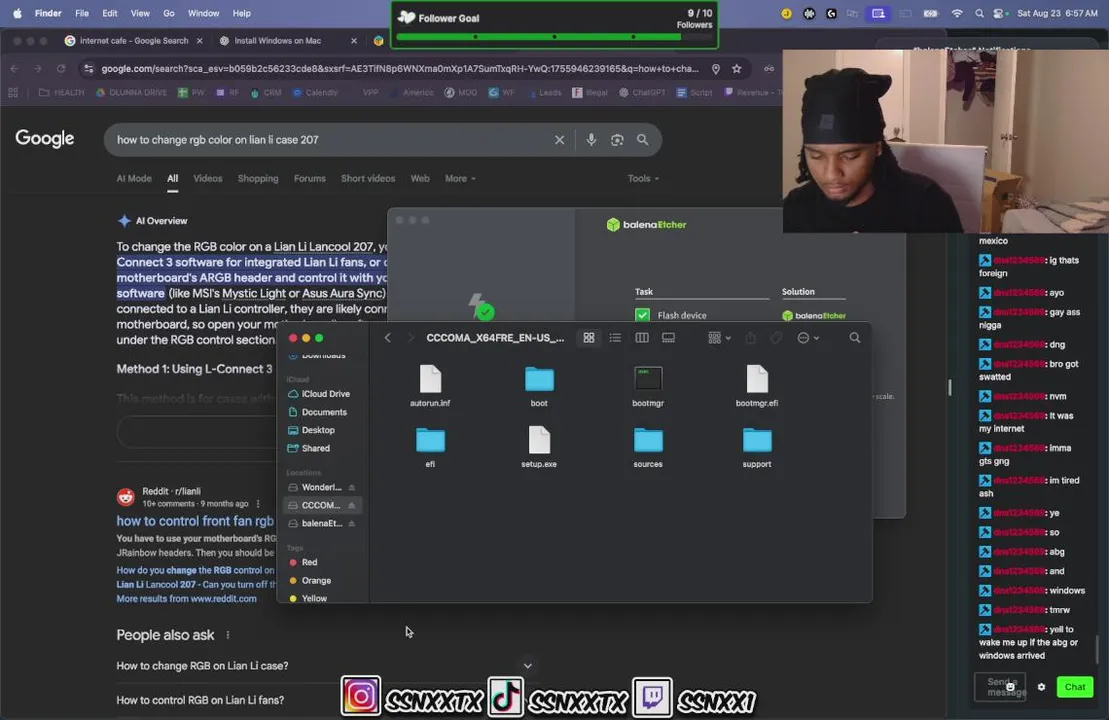This screenshot has height=720, width=1109.
Task: Switch to the Forums search tab
Action: 310,178
